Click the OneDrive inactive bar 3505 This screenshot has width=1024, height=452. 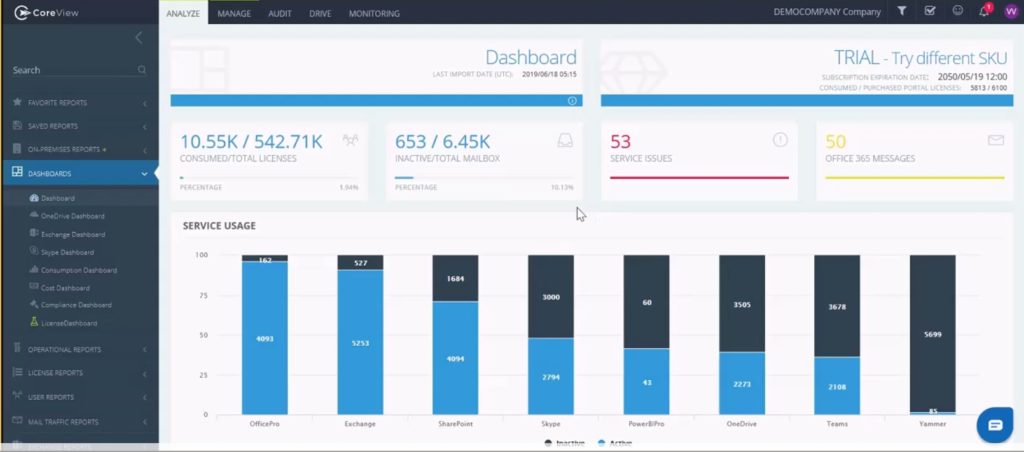coord(742,304)
